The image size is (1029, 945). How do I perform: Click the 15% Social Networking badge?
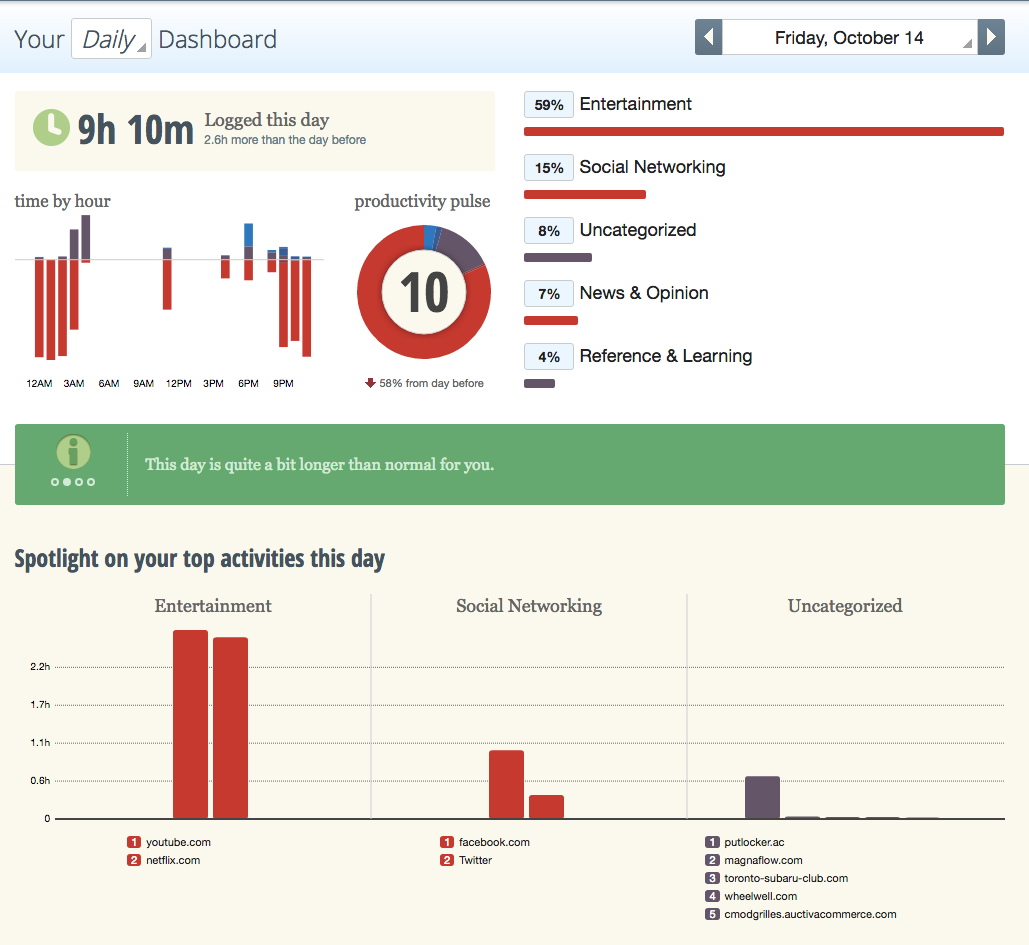(549, 168)
